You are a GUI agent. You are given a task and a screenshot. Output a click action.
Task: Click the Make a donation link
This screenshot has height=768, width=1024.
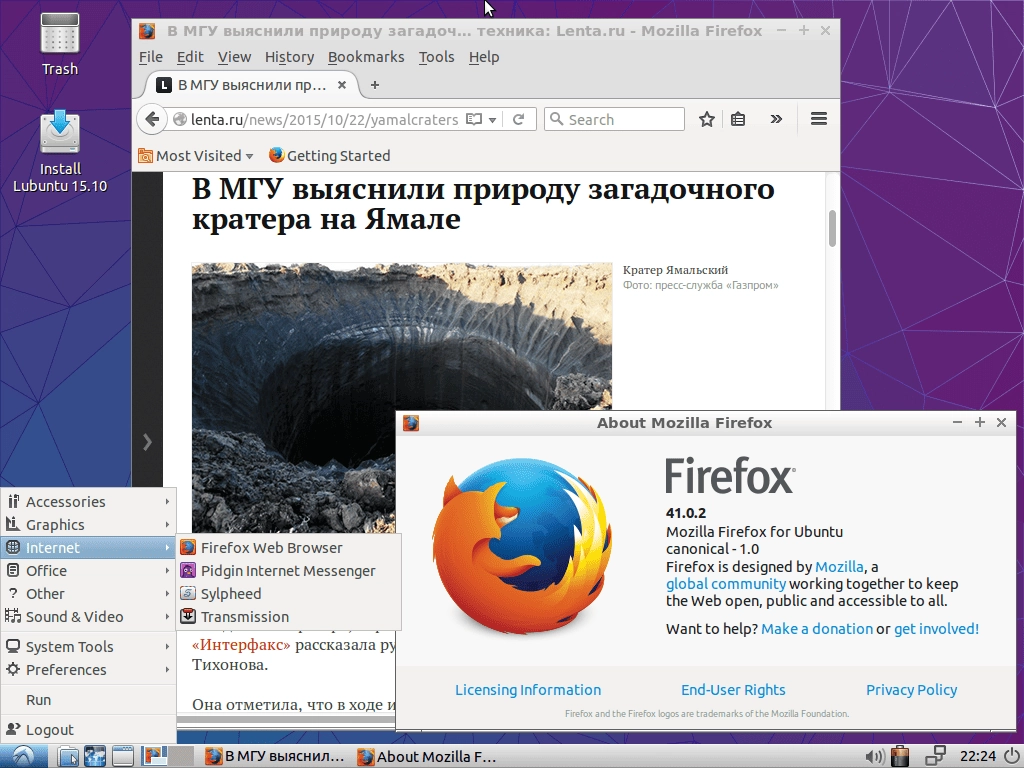pyautogui.click(x=817, y=628)
